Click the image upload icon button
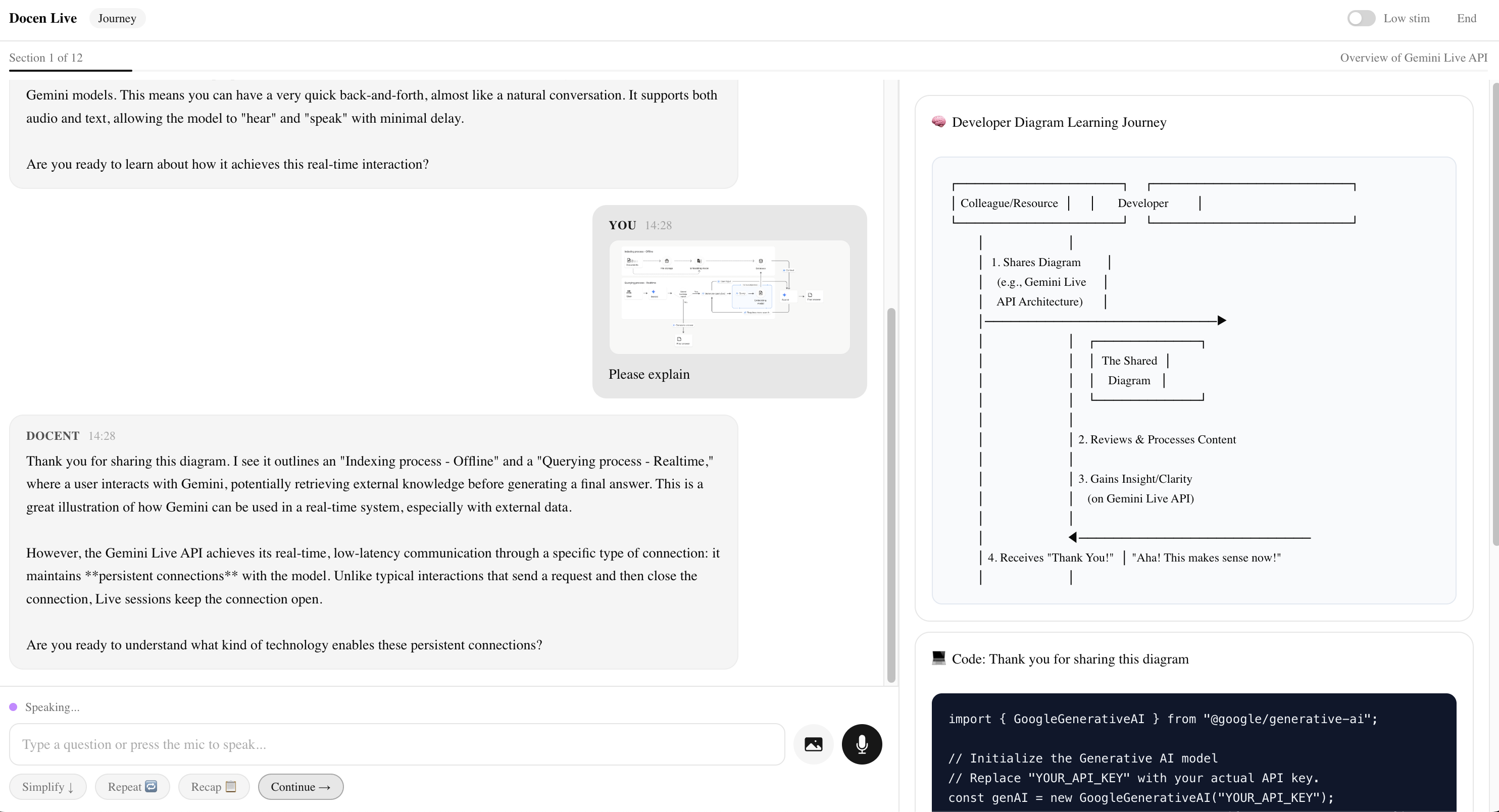This screenshot has width=1499, height=812. [x=813, y=744]
